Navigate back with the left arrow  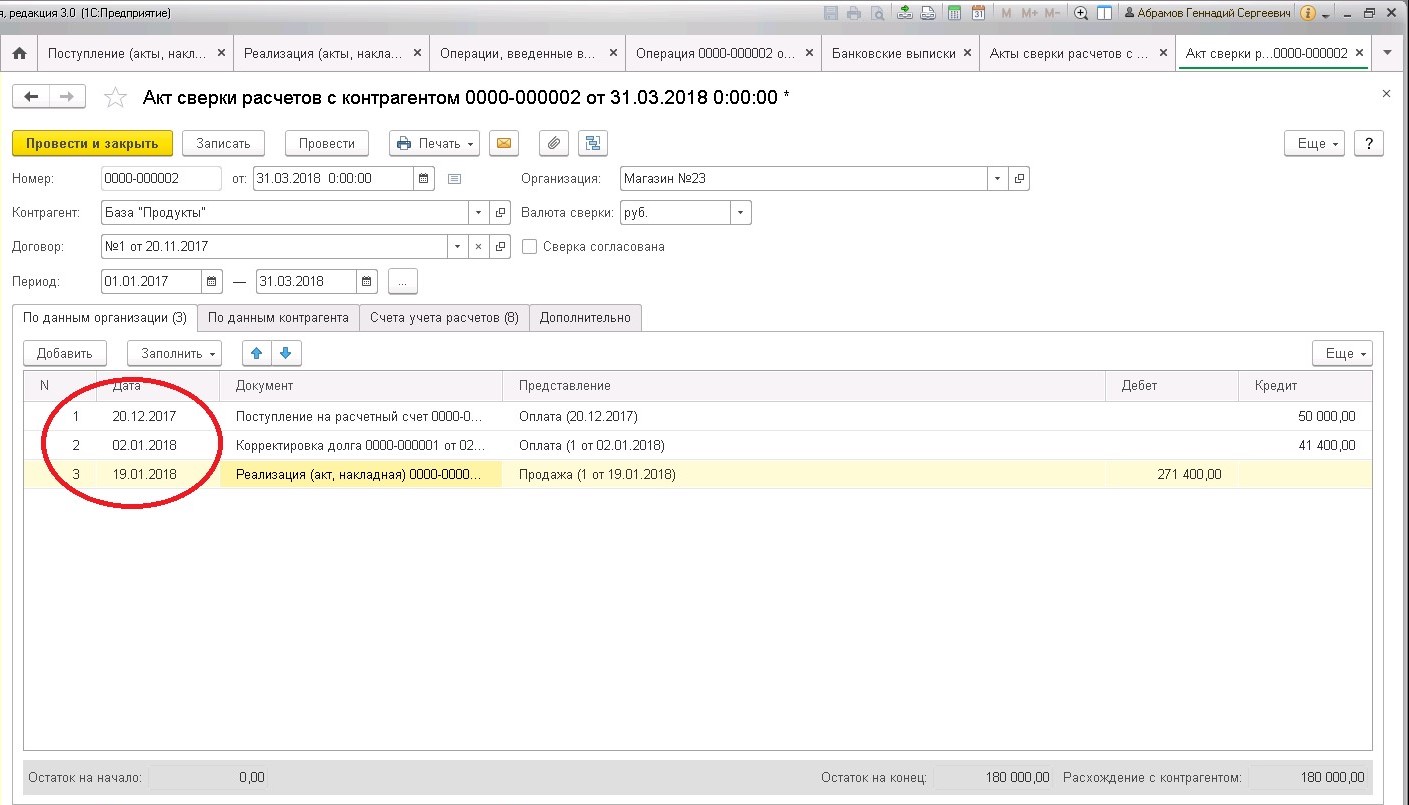point(32,97)
